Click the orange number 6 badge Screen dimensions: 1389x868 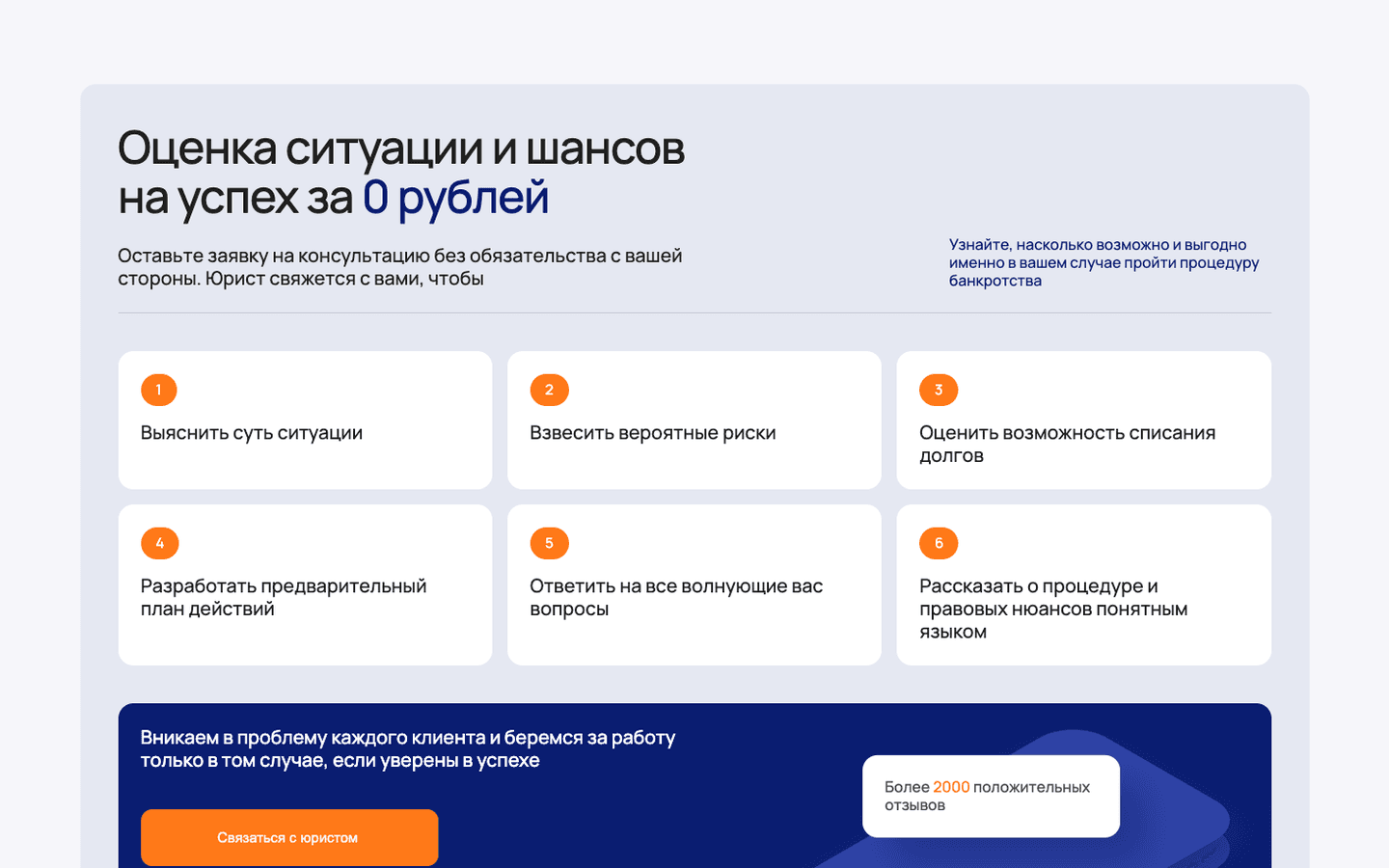pos(939,543)
